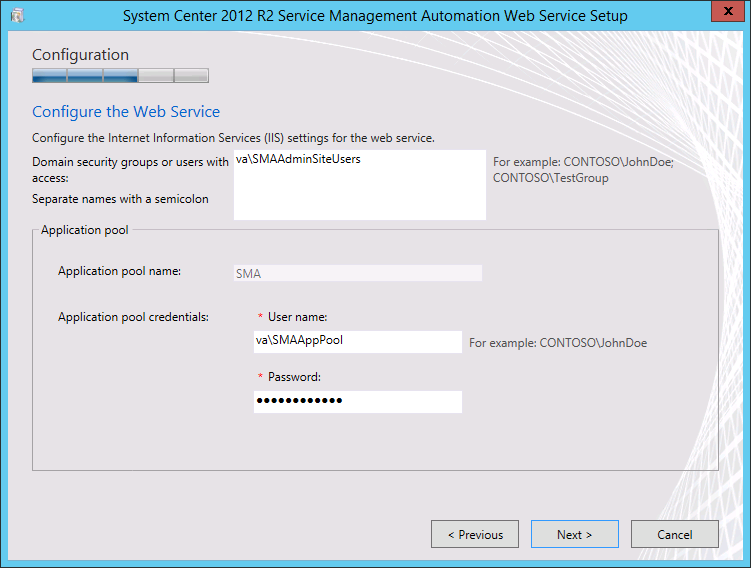751x568 pixels.
Task: Click the CONTOSO\TestGroup example text
Action: click(x=551, y=178)
